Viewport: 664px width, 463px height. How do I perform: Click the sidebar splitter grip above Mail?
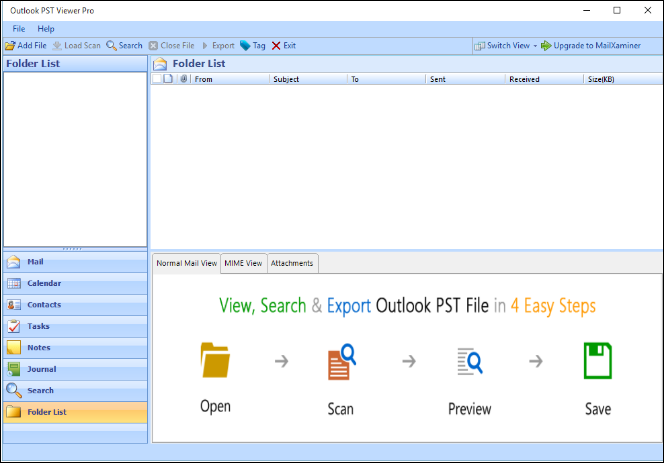(75, 249)
